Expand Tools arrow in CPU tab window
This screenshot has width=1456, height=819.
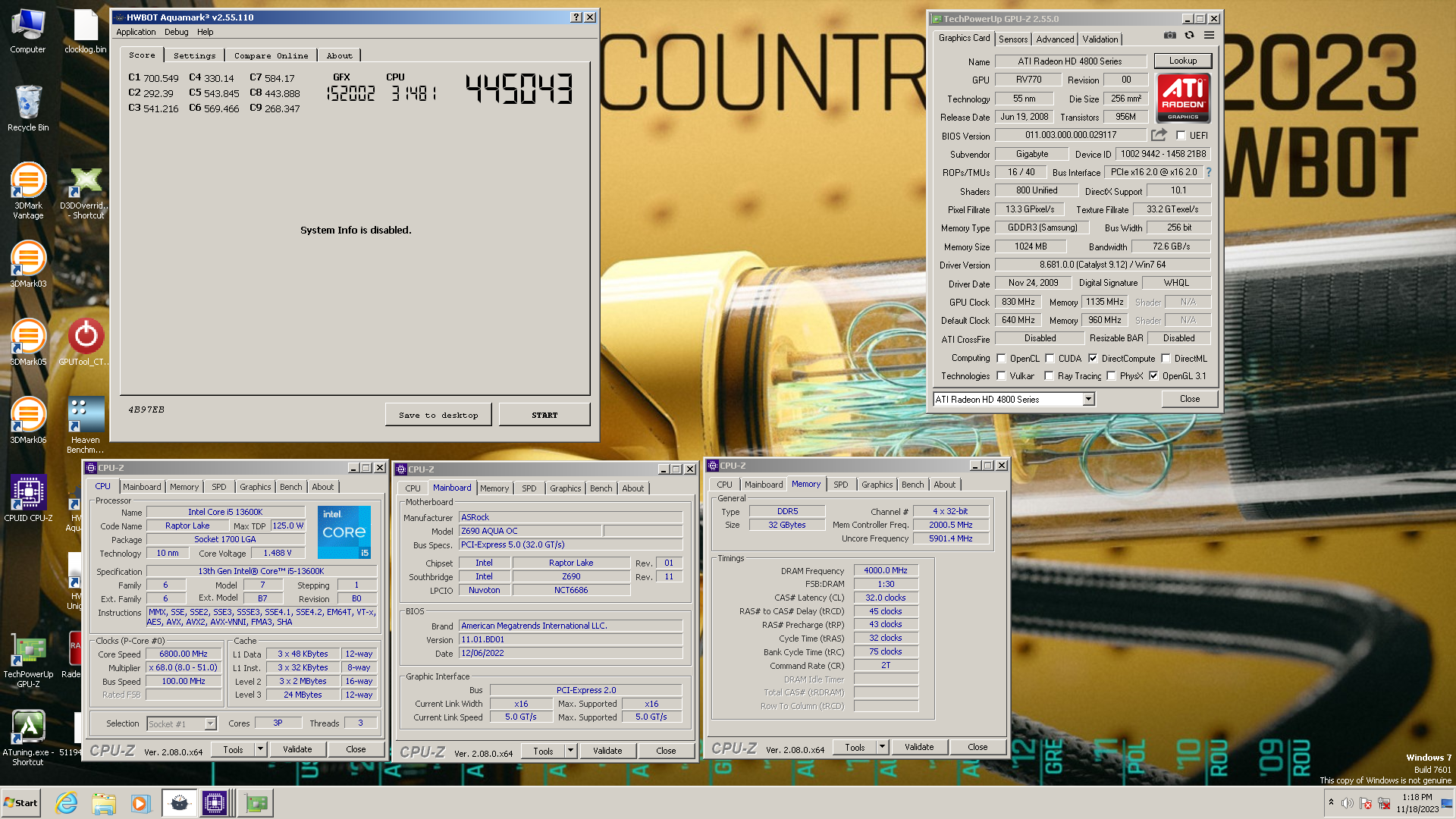tap(260, 749)
